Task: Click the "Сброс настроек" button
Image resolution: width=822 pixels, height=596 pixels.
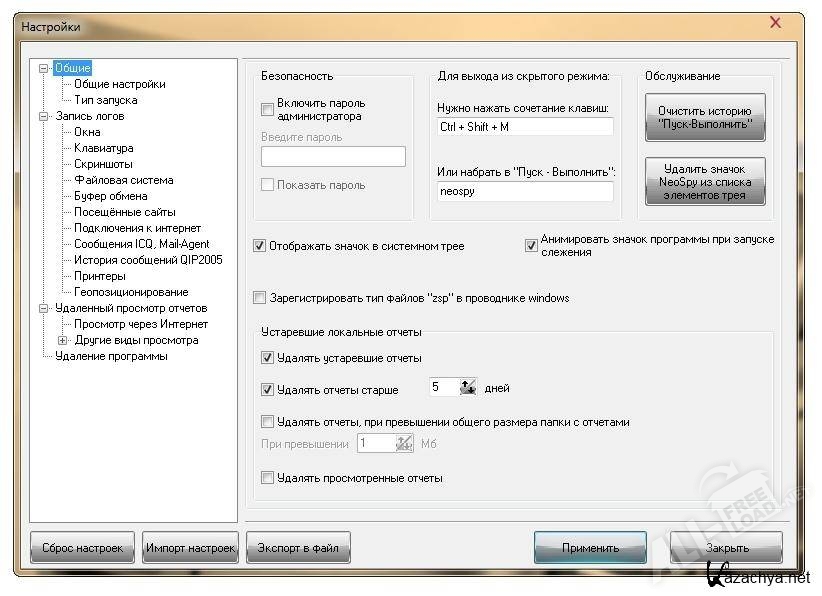Action: point(82,548)
